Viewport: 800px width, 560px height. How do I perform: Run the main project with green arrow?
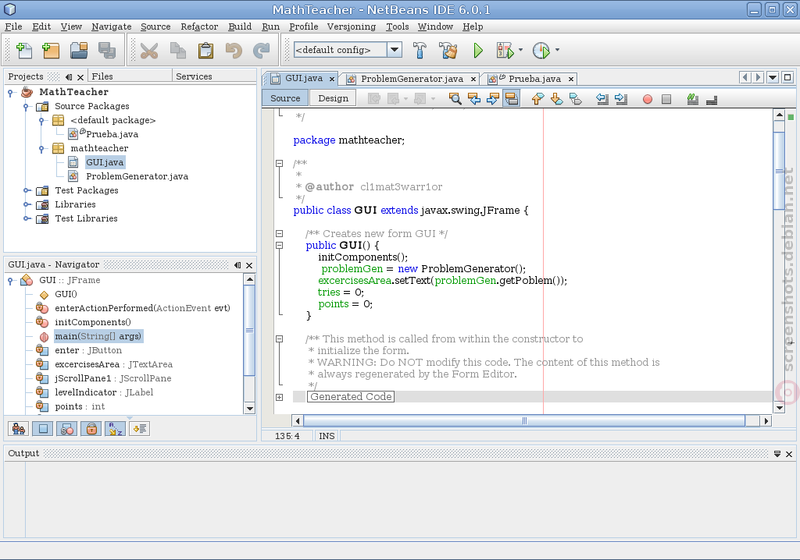click(478, 50)
